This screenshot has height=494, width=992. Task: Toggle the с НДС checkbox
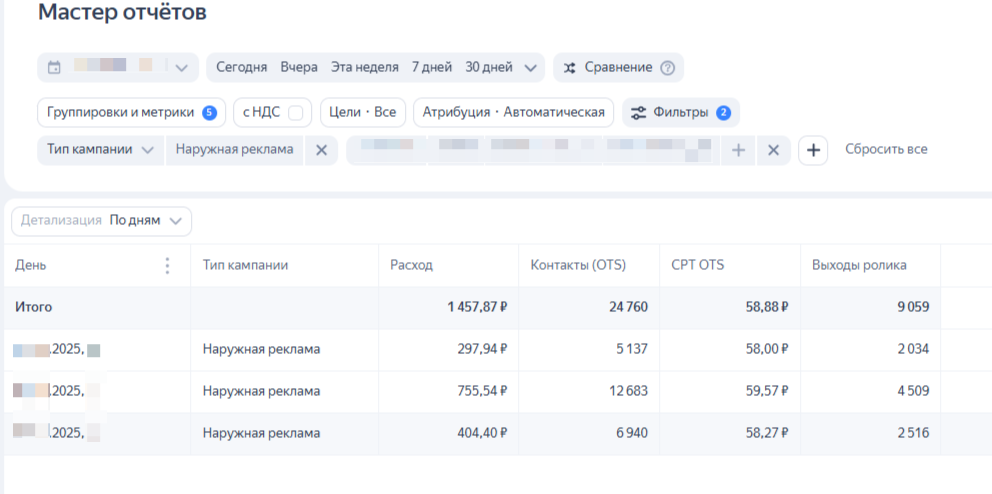click(x=295, y=113)
